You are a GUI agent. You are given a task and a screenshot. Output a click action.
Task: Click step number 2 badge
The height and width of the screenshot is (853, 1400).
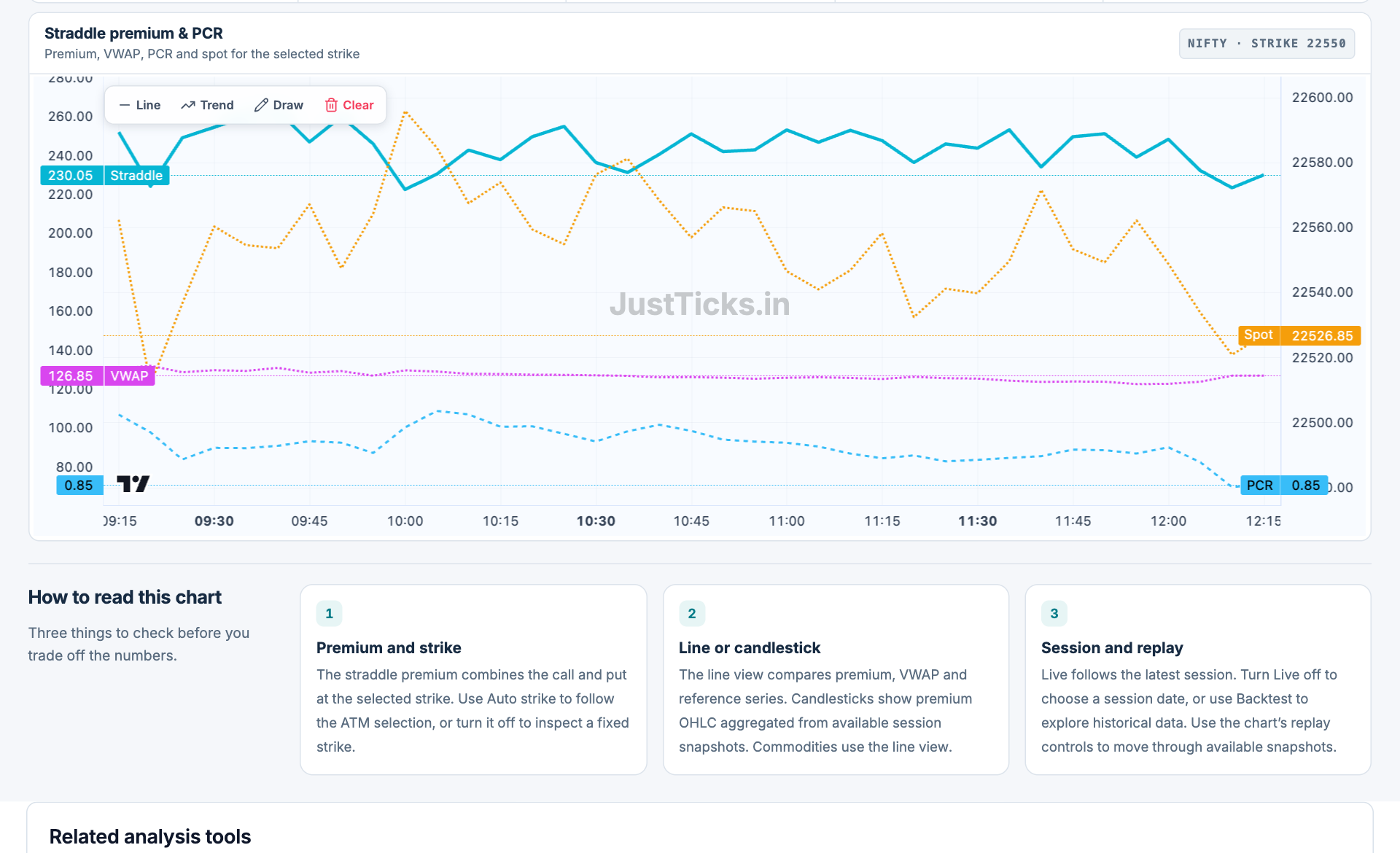(x=692, y=614)
